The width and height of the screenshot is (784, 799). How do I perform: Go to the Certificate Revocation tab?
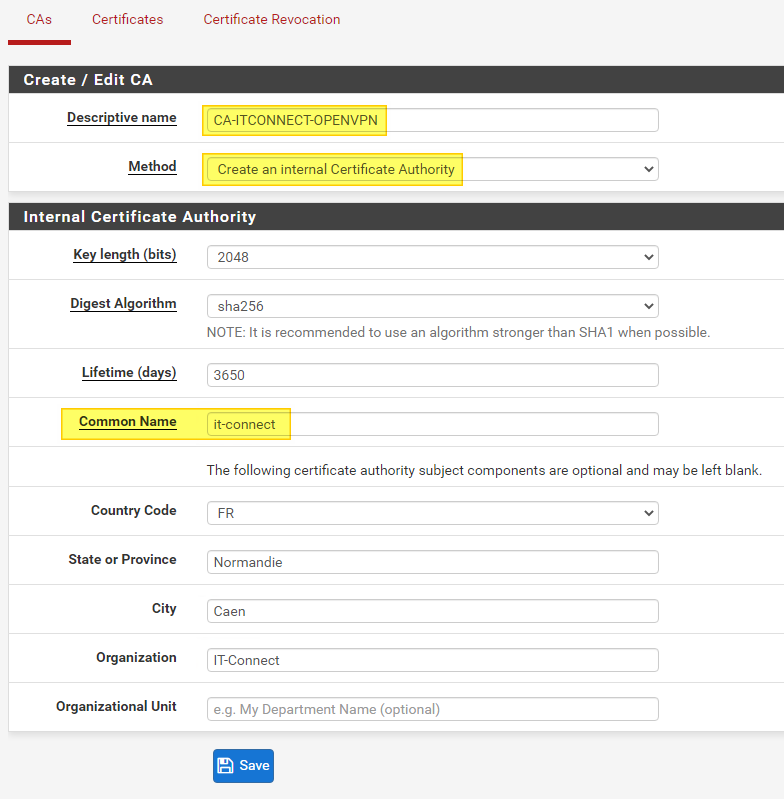coord(271,19)
